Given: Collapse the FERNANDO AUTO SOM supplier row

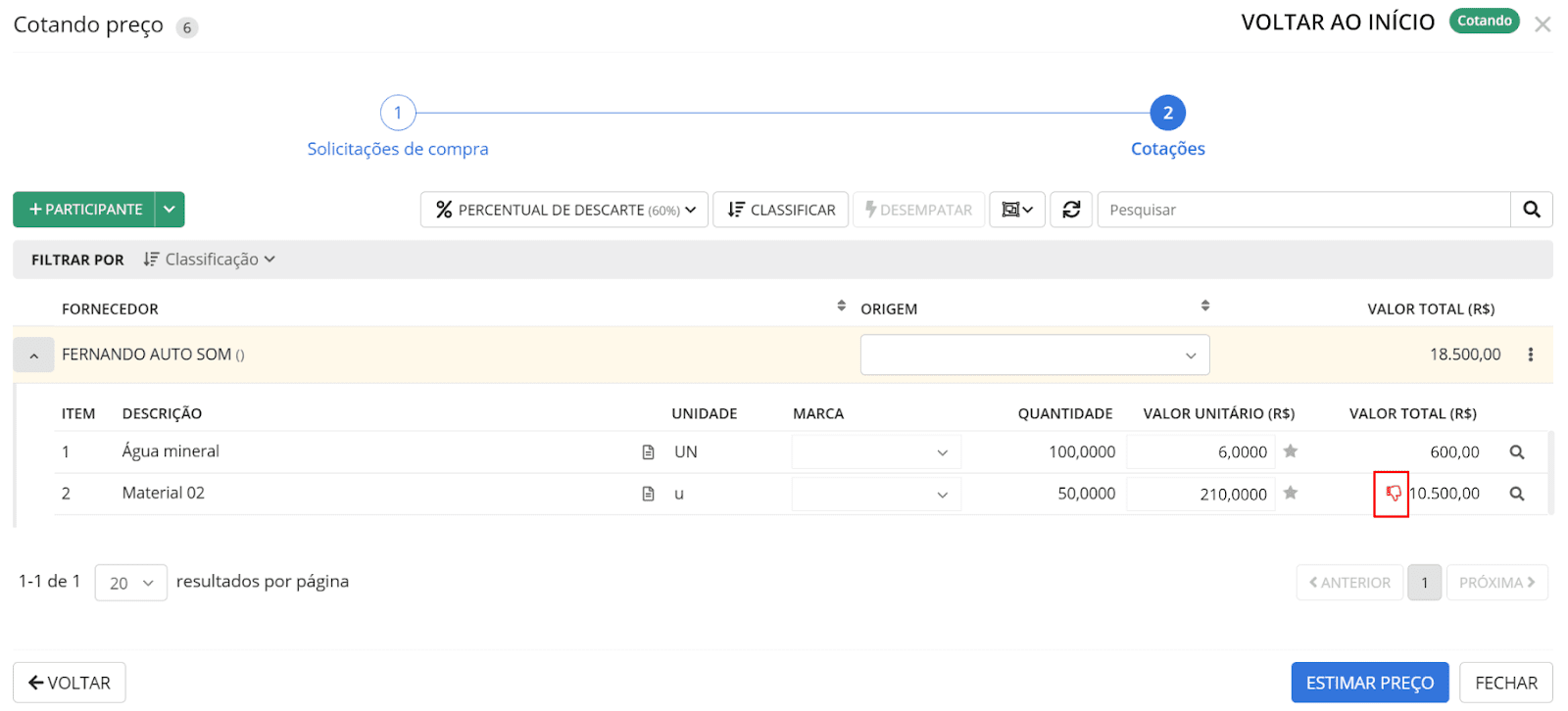Looking at the screenshot, I should [x=34, y=355].
